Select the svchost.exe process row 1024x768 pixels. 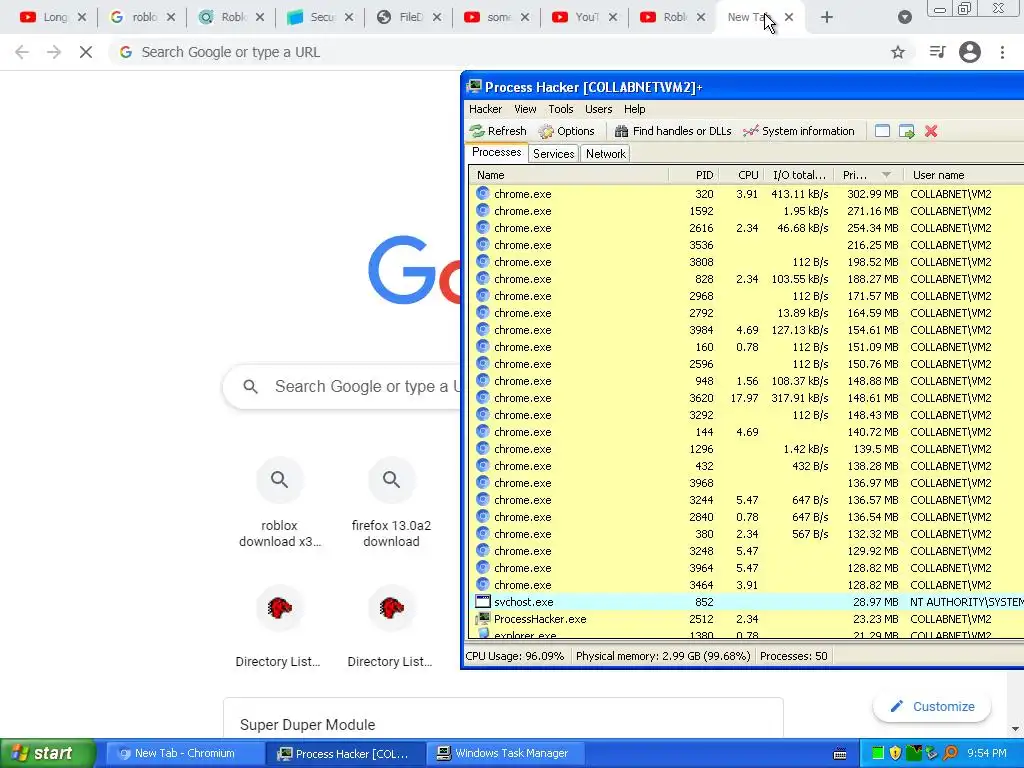[746, 601]
